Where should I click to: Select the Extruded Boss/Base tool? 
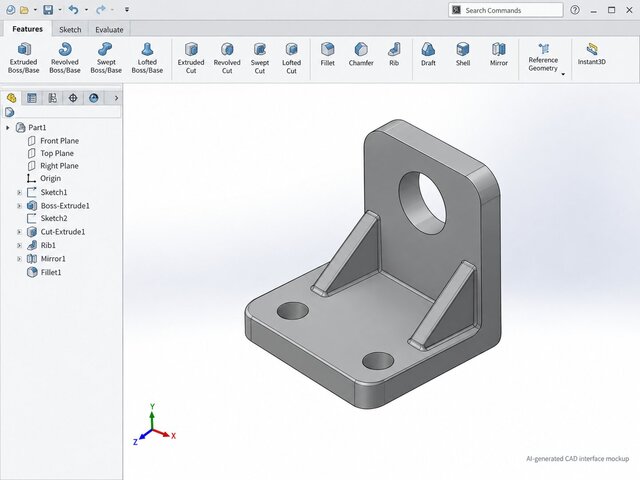(x=24, y=58)
